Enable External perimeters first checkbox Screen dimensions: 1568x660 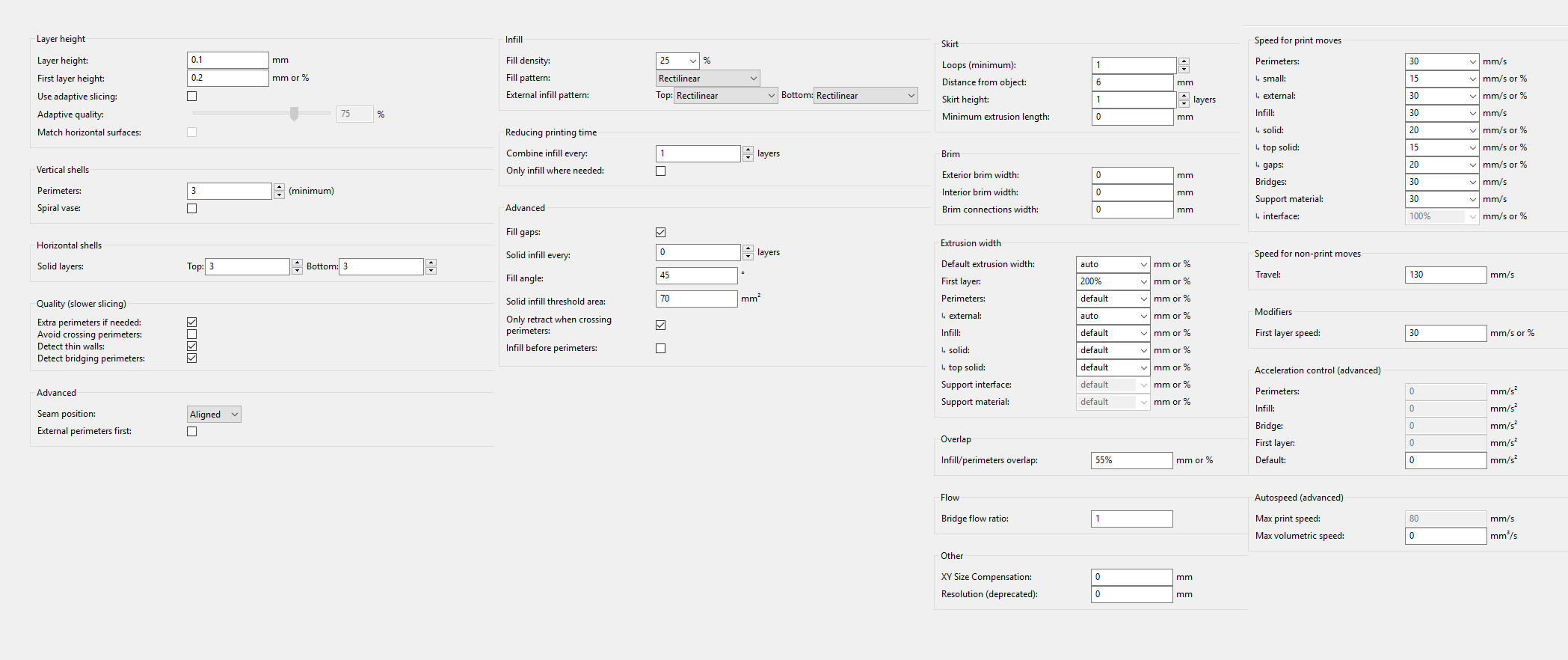click(191, 432)
